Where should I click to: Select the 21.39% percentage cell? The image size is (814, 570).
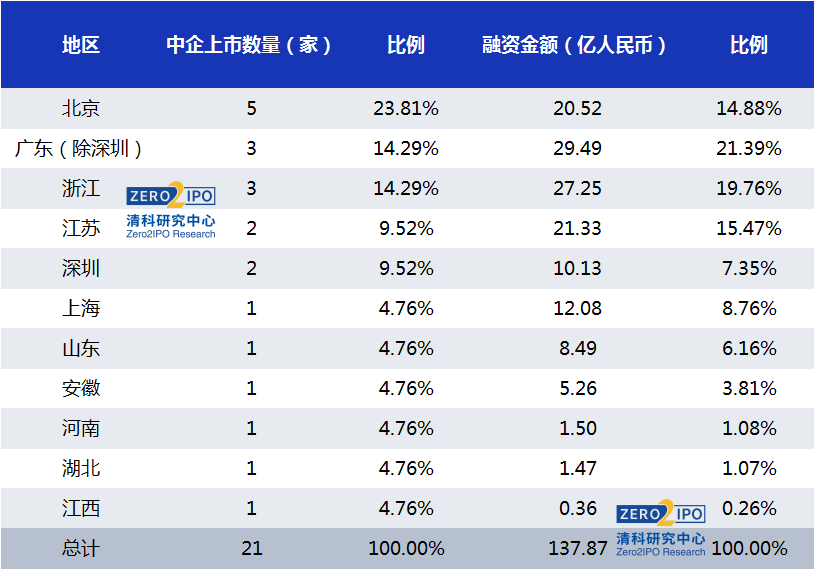[x=748, y=148]
